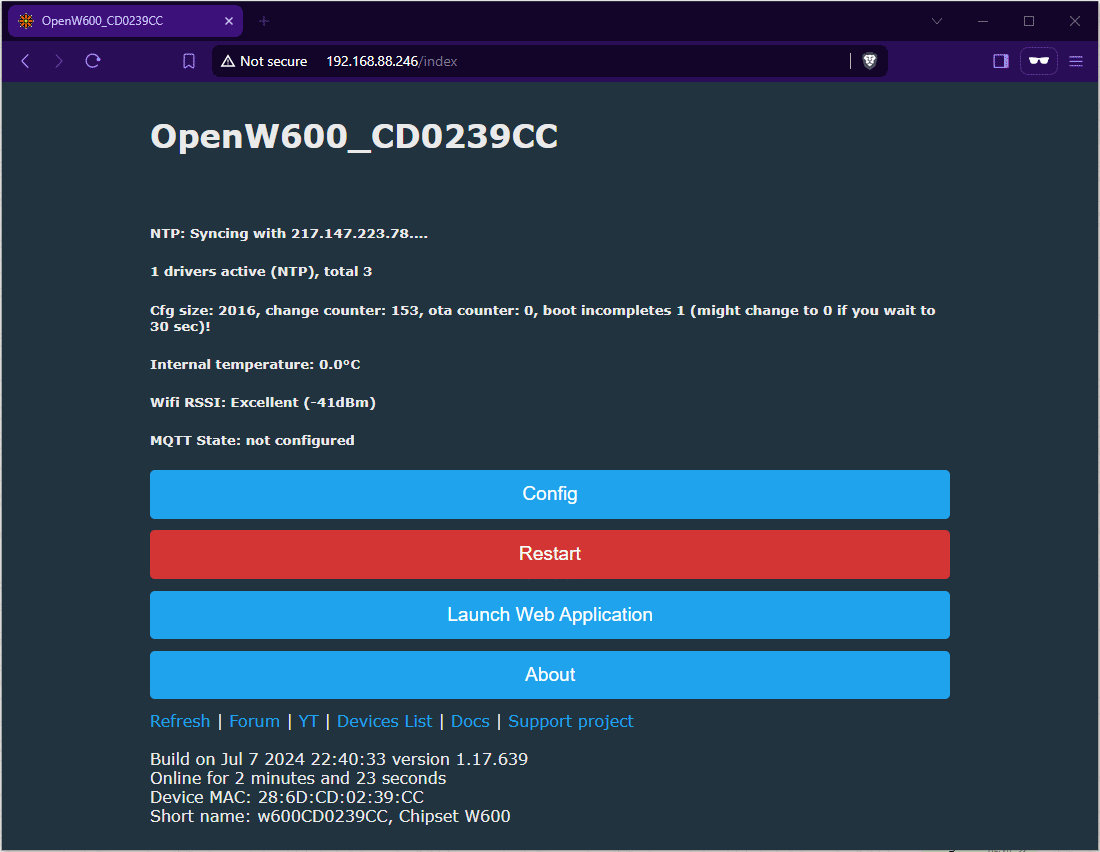Open the Not secure site warning

(264, 61)
